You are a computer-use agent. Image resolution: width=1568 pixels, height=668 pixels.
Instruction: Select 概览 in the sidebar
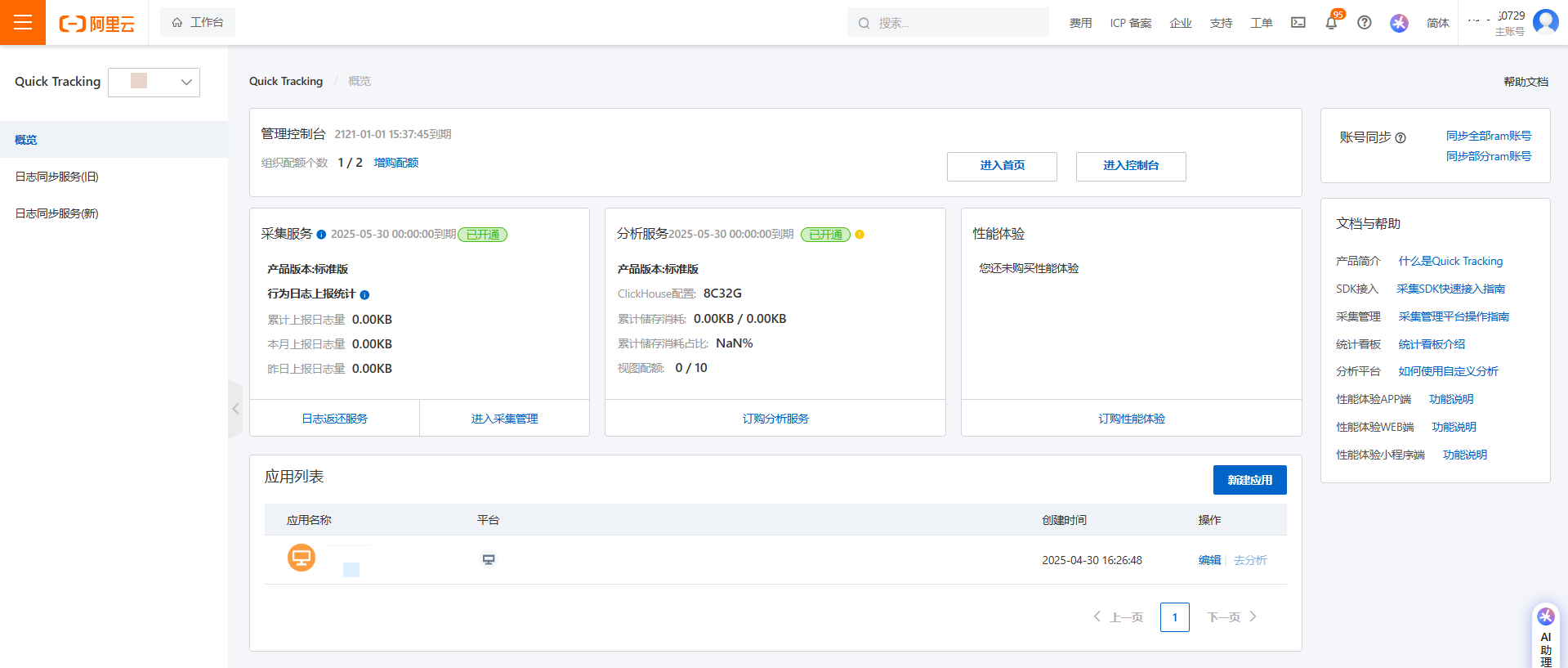(114, 140)
